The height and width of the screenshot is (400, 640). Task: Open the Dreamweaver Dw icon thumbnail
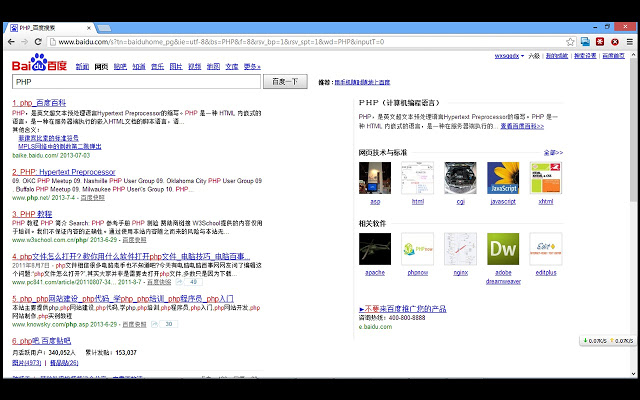coord(503,249)
